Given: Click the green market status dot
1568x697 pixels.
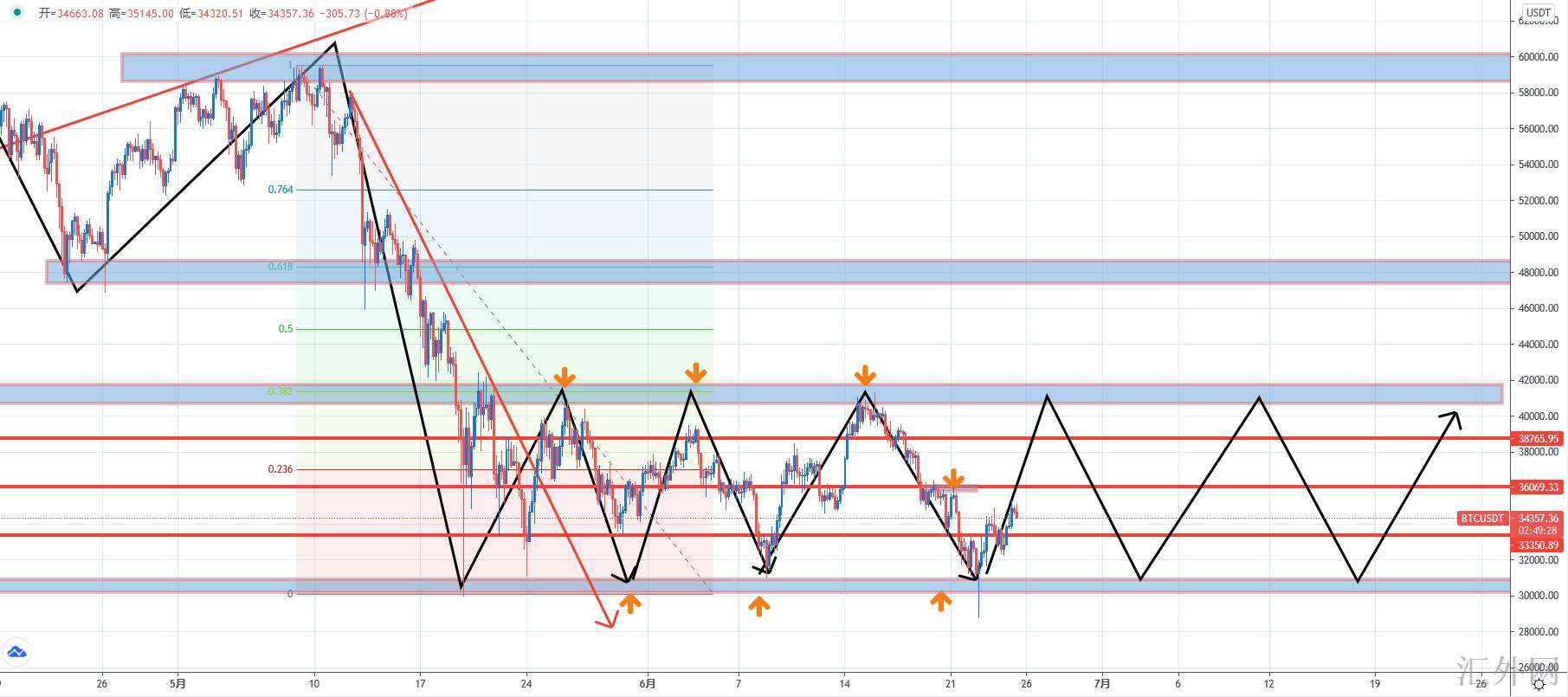Looking at the screenshot, I should coord(17,14).
